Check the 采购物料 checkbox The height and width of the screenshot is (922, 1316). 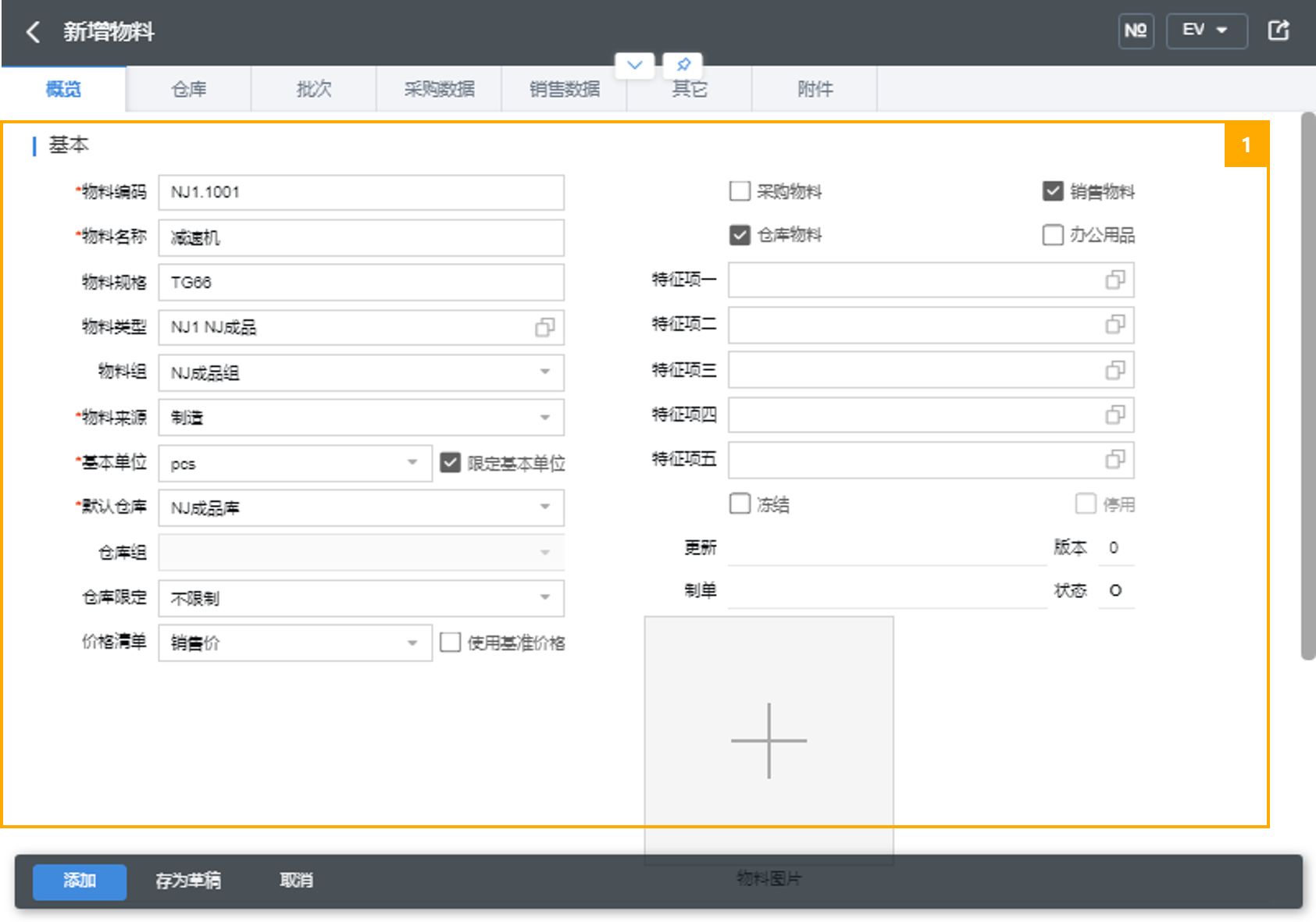(740, 191)
